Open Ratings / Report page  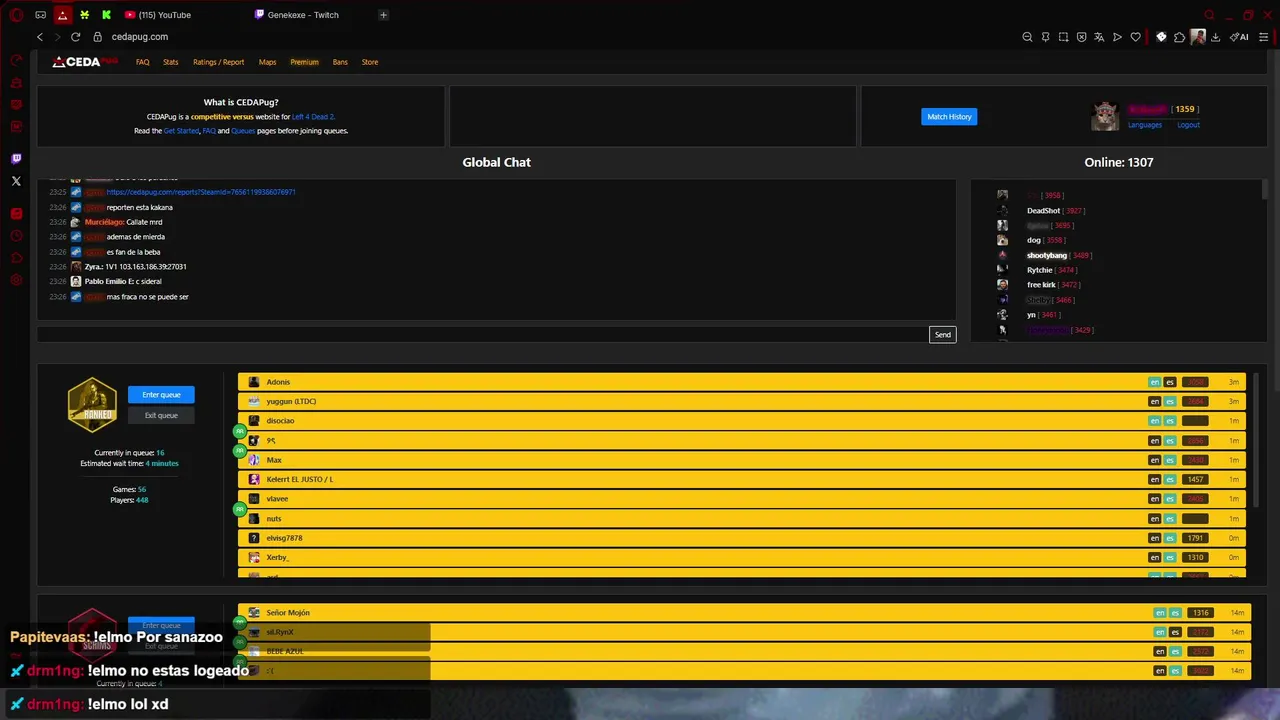tap(218, 62)
